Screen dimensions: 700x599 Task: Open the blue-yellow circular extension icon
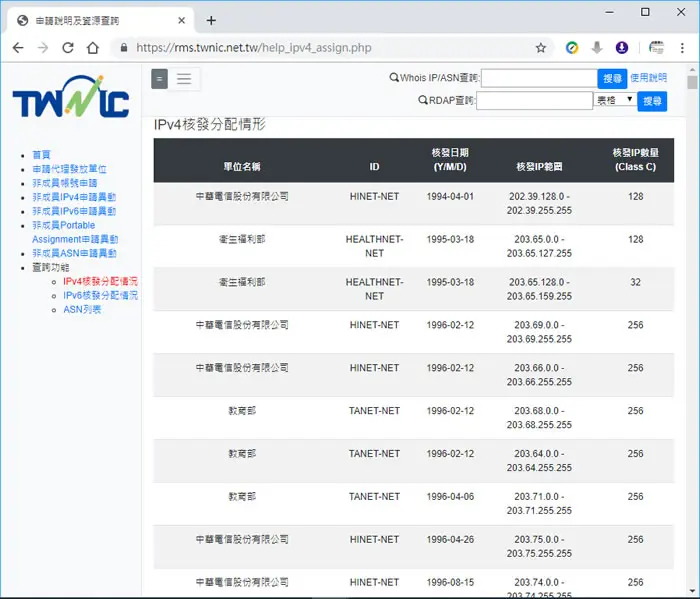click(572, 48)
